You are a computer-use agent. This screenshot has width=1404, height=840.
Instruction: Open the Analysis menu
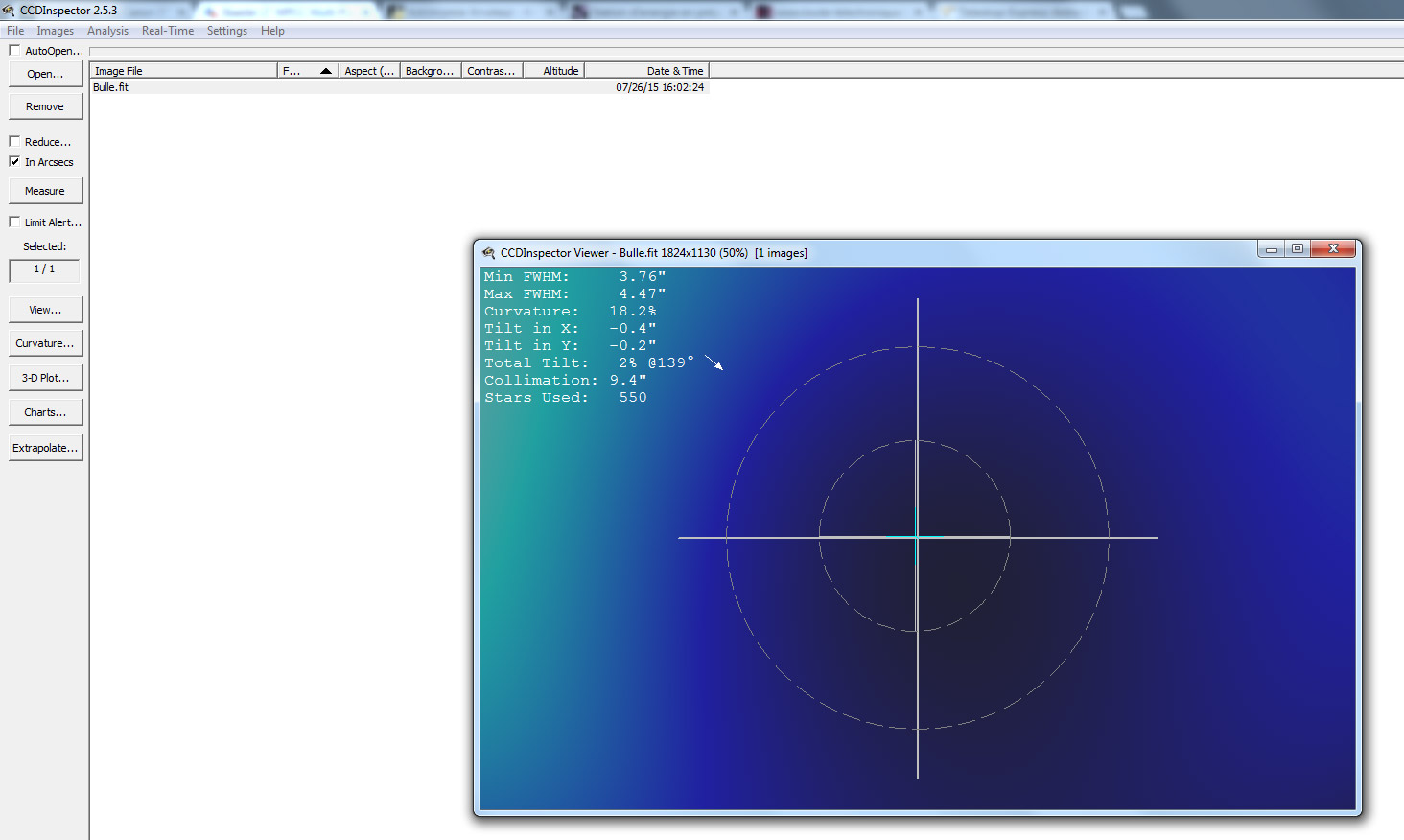click(107, 31)
